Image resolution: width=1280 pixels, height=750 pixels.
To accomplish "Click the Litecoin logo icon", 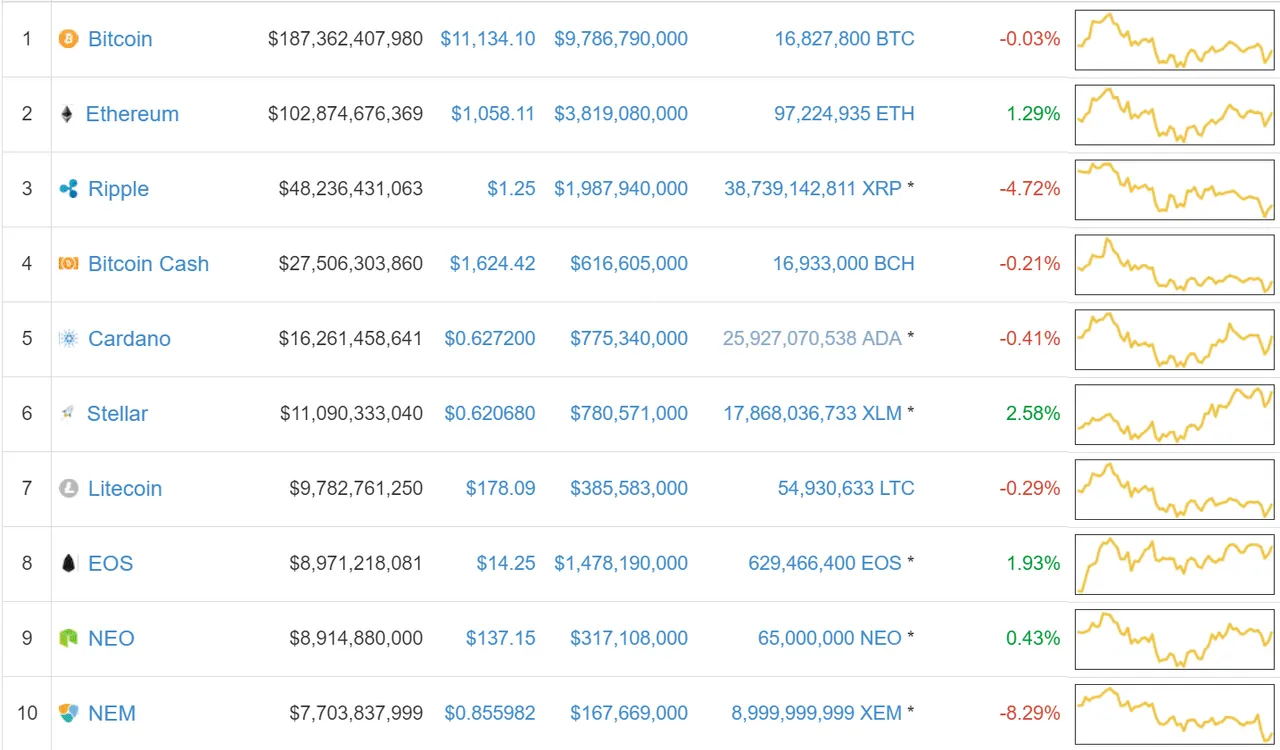I will coord(68,489).
